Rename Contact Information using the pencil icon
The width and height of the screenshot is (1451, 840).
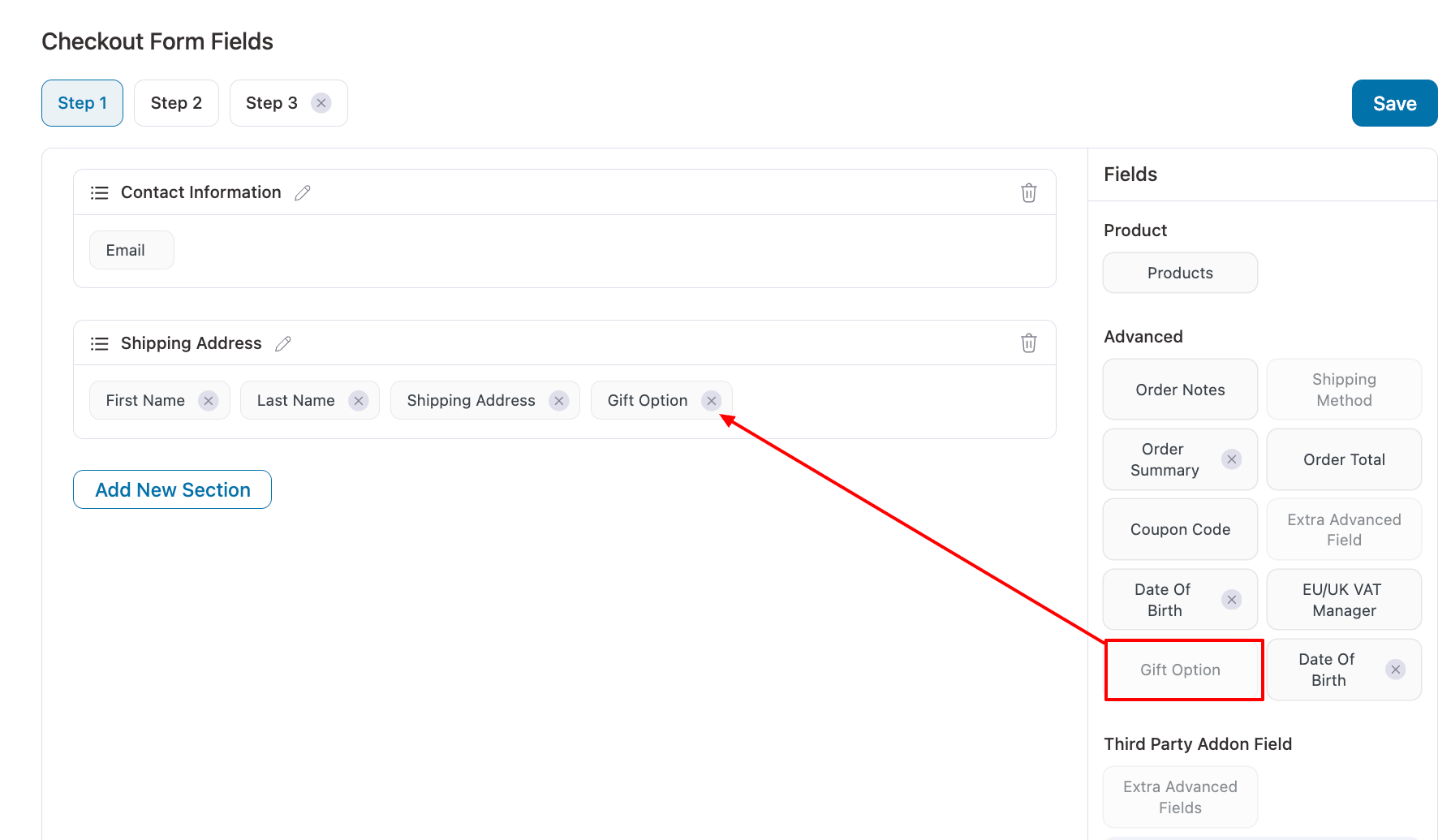coord(303,192)
